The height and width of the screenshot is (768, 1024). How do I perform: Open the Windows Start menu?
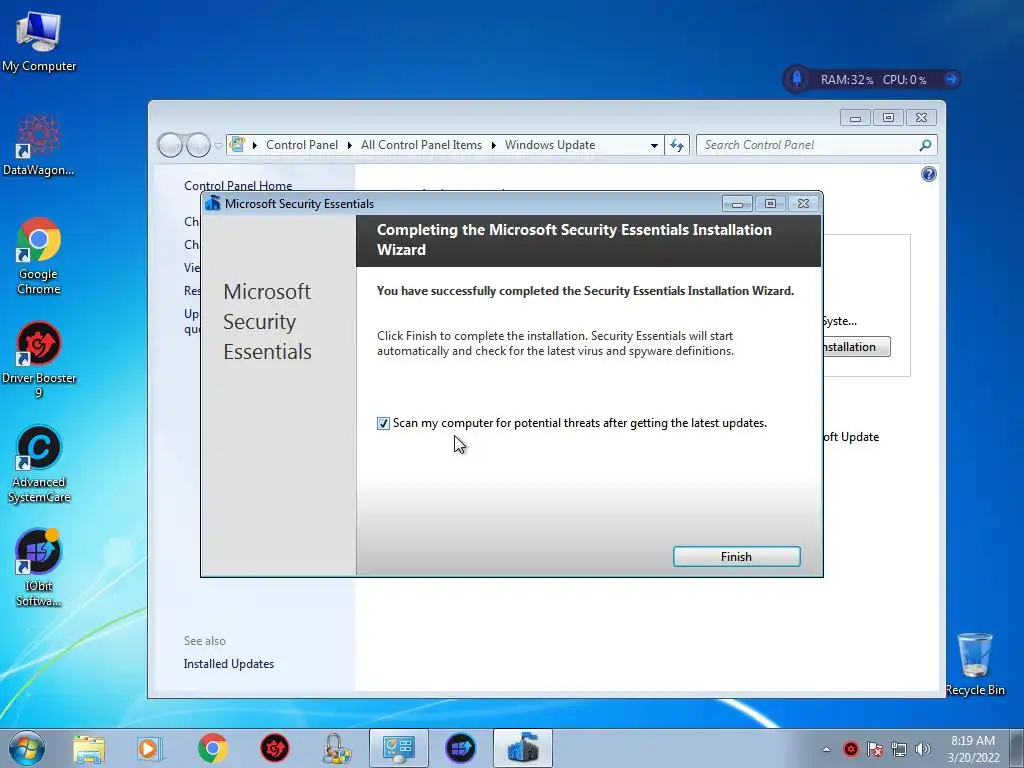click(27, 748)
